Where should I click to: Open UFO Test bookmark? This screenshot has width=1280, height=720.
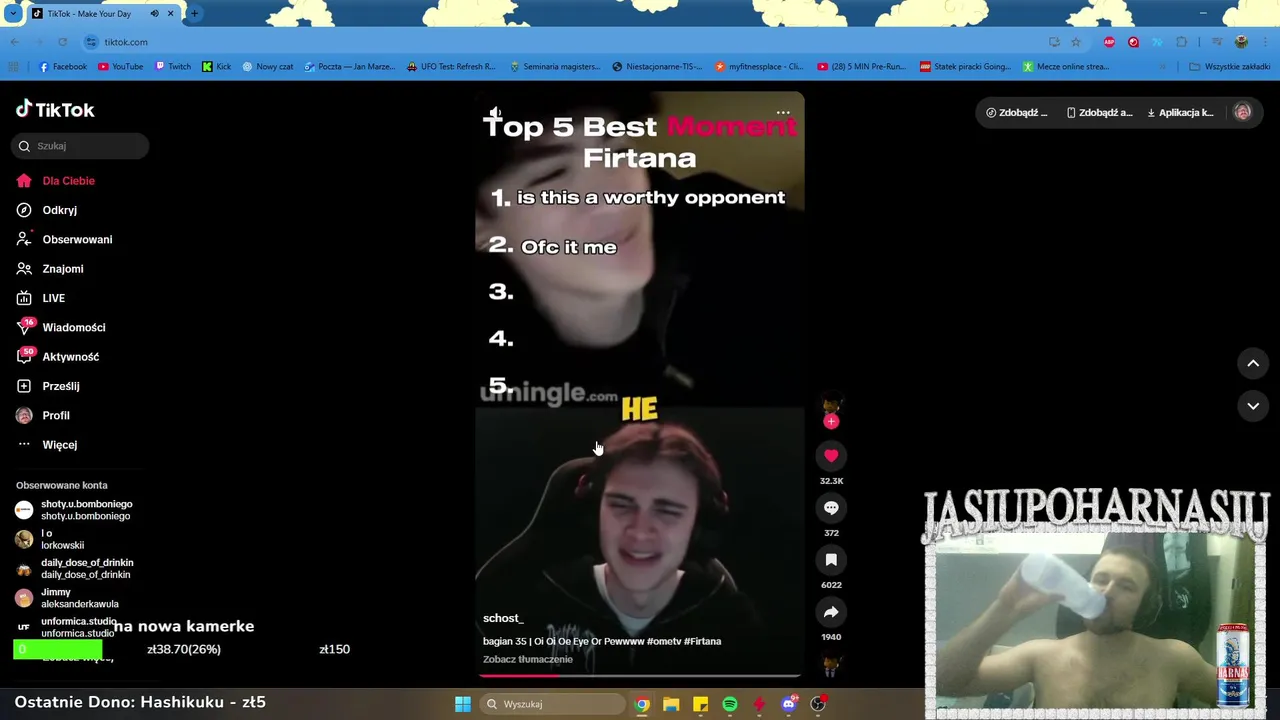pos(451,67)
